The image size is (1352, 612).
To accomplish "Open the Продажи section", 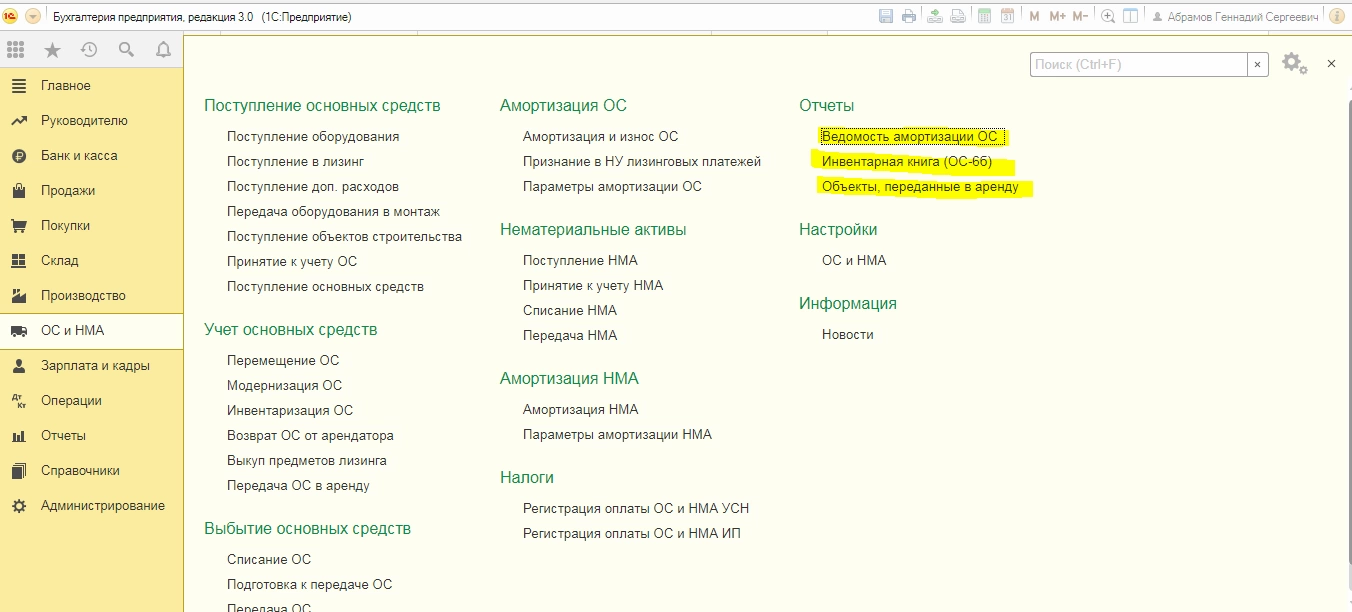I will 92,191.
